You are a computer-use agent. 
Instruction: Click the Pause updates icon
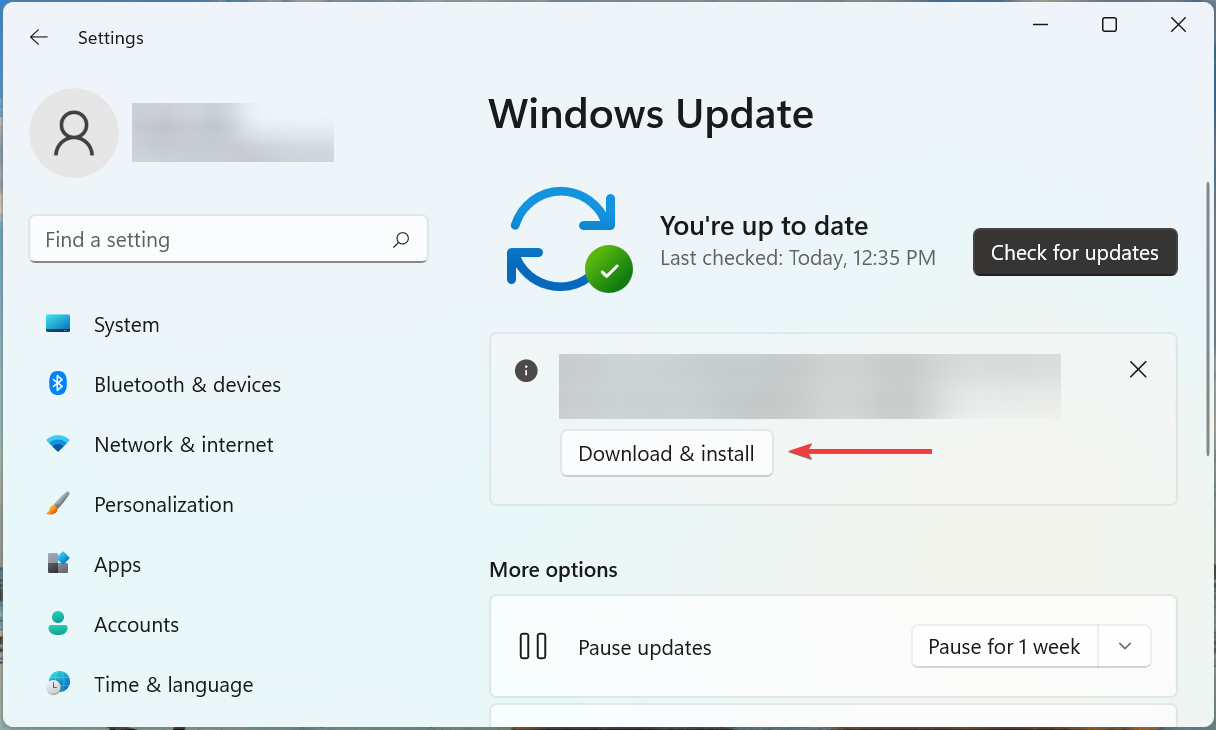(x=533, y=646)
